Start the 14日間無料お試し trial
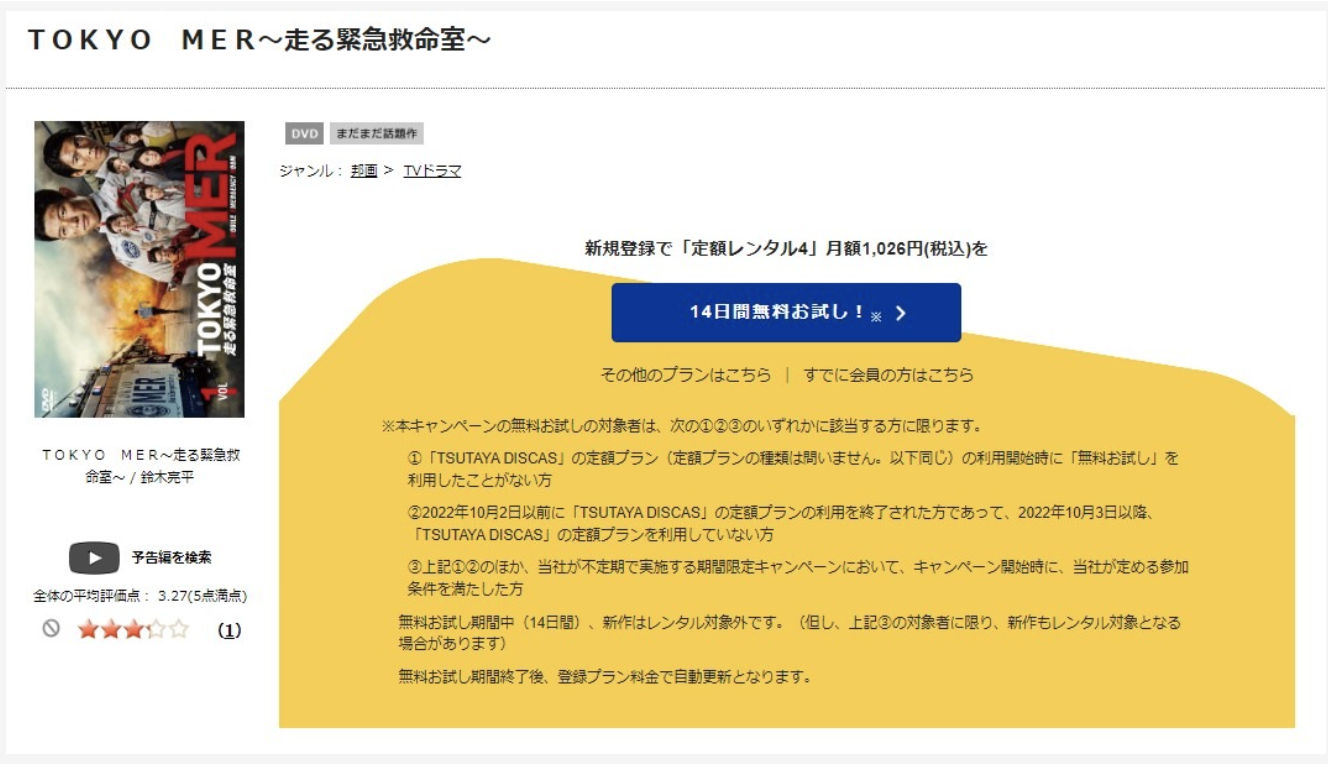Viewport: 1328px width, 764px height. pyautogui.click(x=776, y=312)
